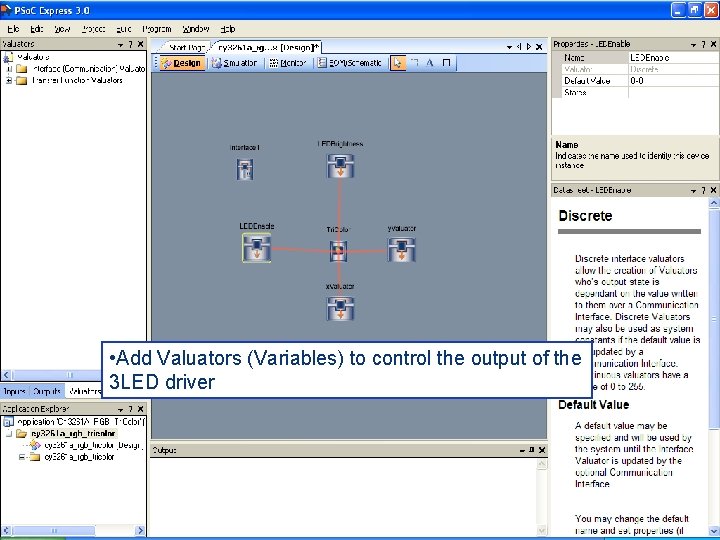The height and width of the screenshot is (540, 720).
Task: Toggle auto-hide pin on Output panel
Action: 532,450
